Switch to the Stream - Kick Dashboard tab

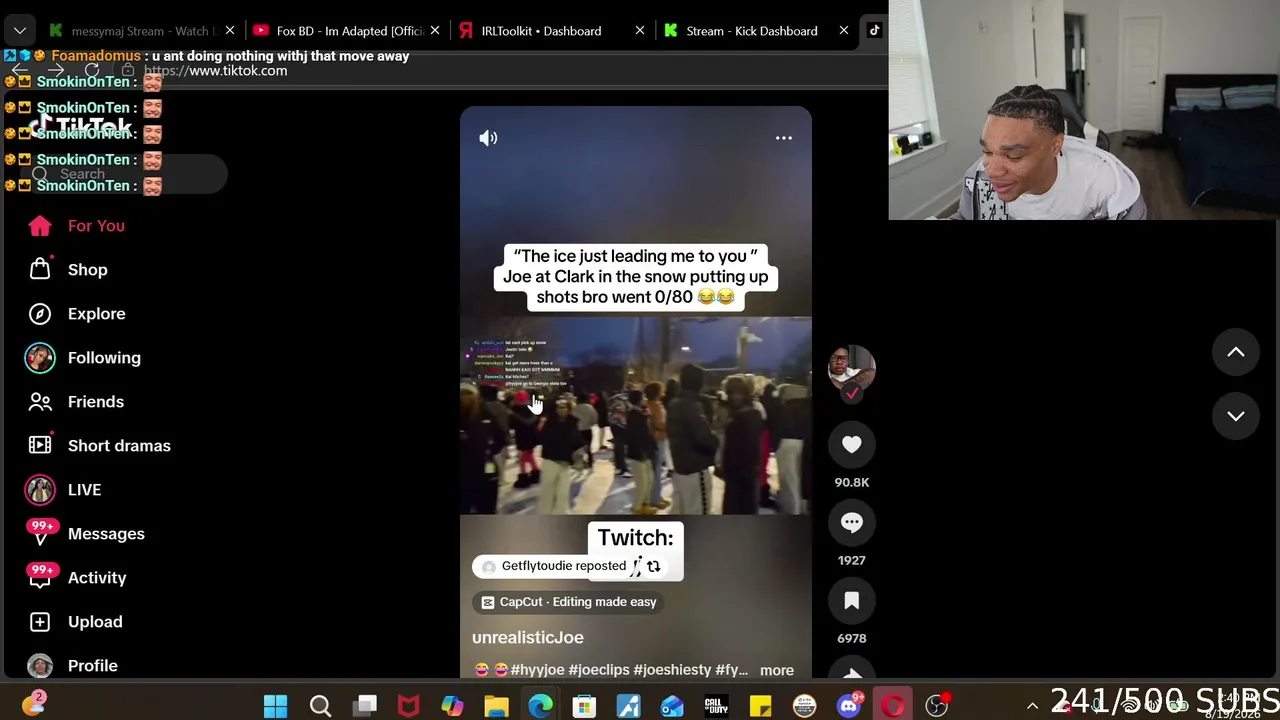pos(752,31)
